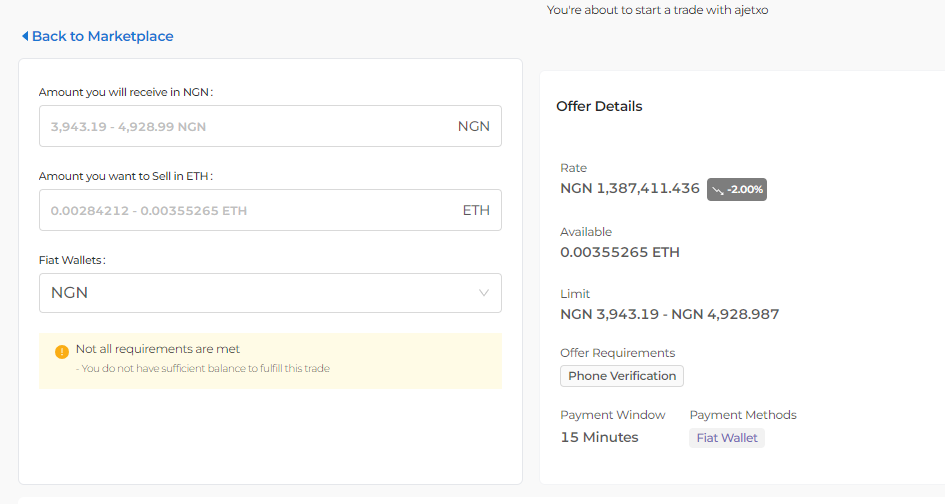Click the limit range NGN 3,943.19 - NGN 4,928.987
This screenshot has width=945, height=504.
click(x=669, y=314)
